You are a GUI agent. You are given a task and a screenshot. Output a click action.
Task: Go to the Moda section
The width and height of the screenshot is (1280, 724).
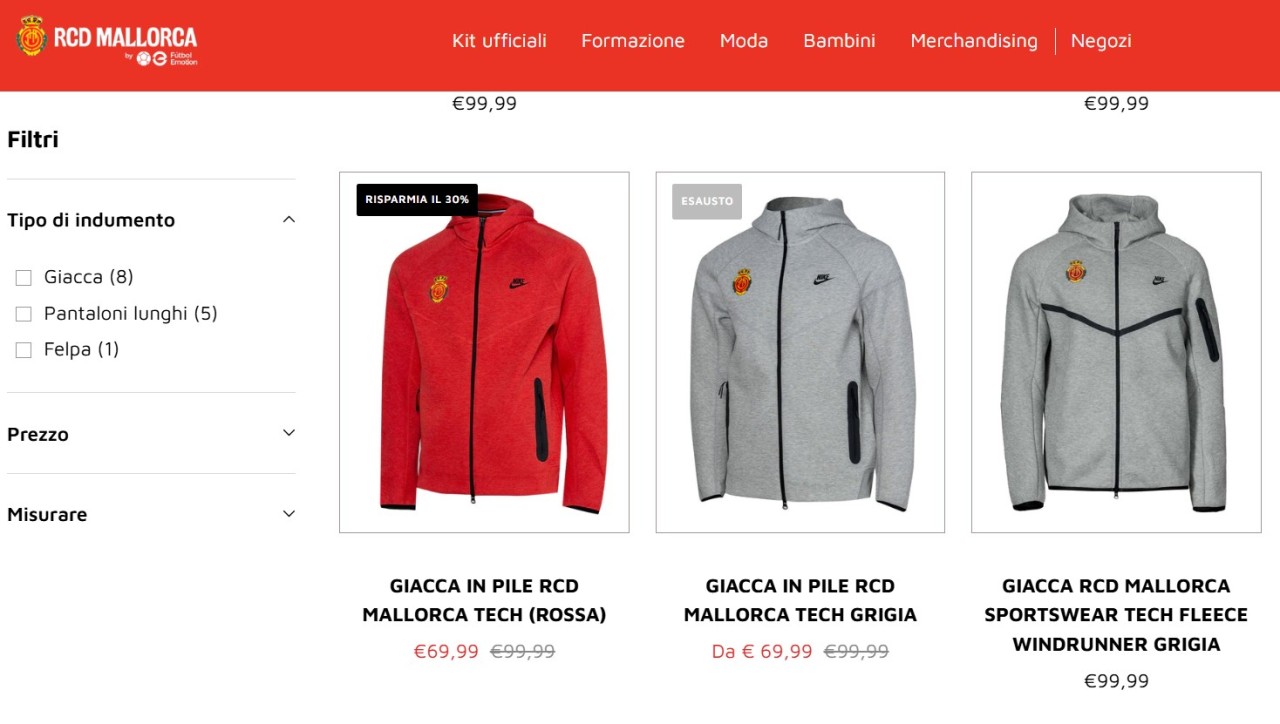(744, 41)
